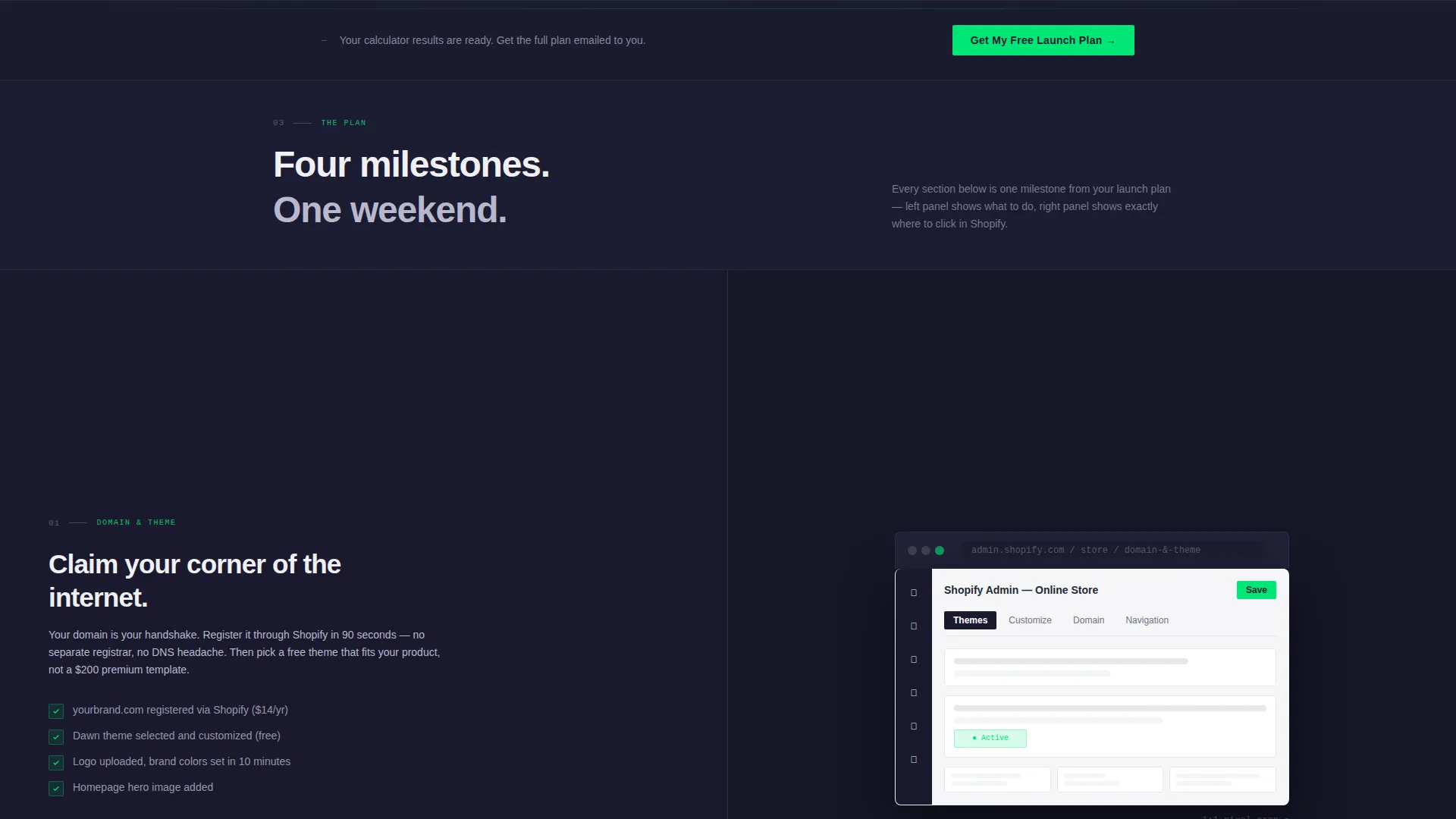Click the fifth icon in the admin sidebar
This screenshot has width=1456, height=819.
click(x=914, y=726)
